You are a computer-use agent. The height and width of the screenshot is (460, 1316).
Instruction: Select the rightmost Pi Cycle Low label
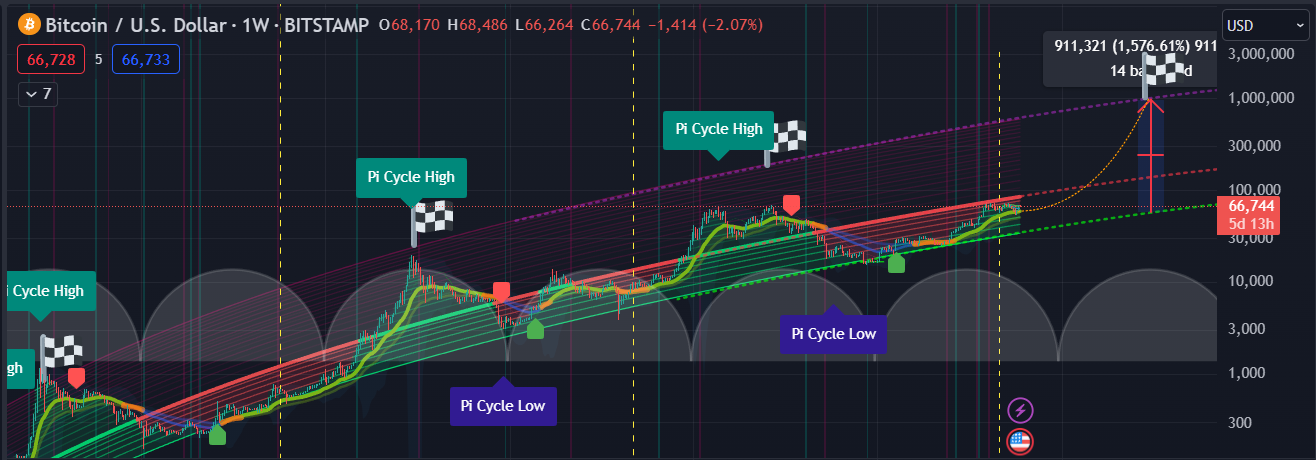pyautogui.click(x=833, y=334)
